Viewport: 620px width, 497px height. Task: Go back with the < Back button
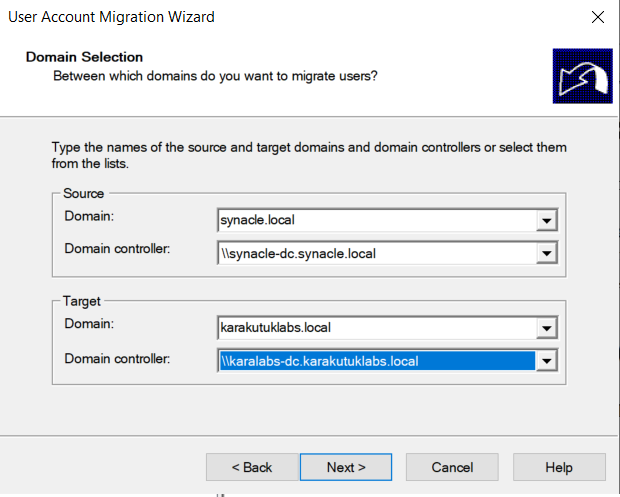point(252,467)
